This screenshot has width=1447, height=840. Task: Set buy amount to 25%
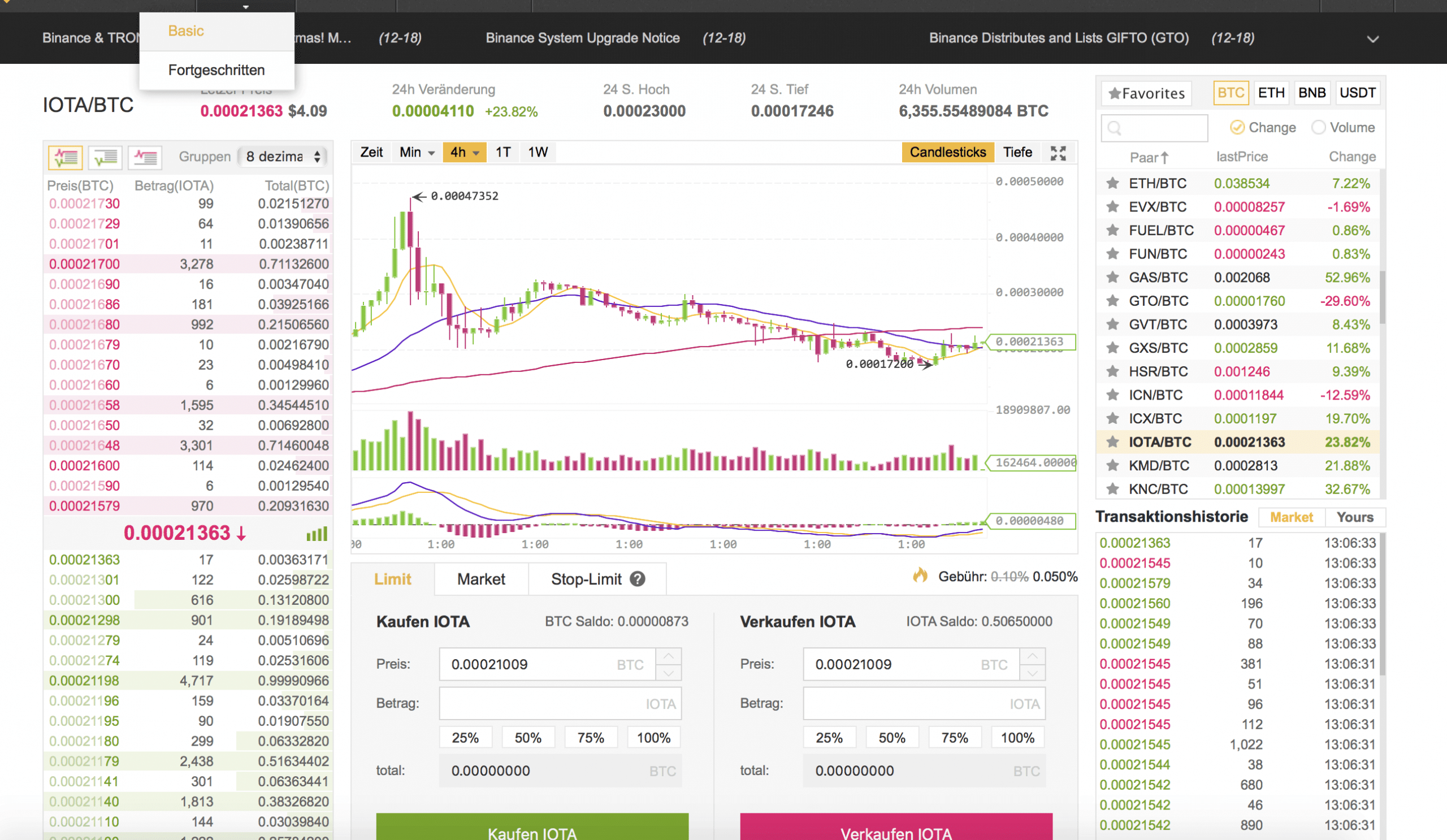465,738
